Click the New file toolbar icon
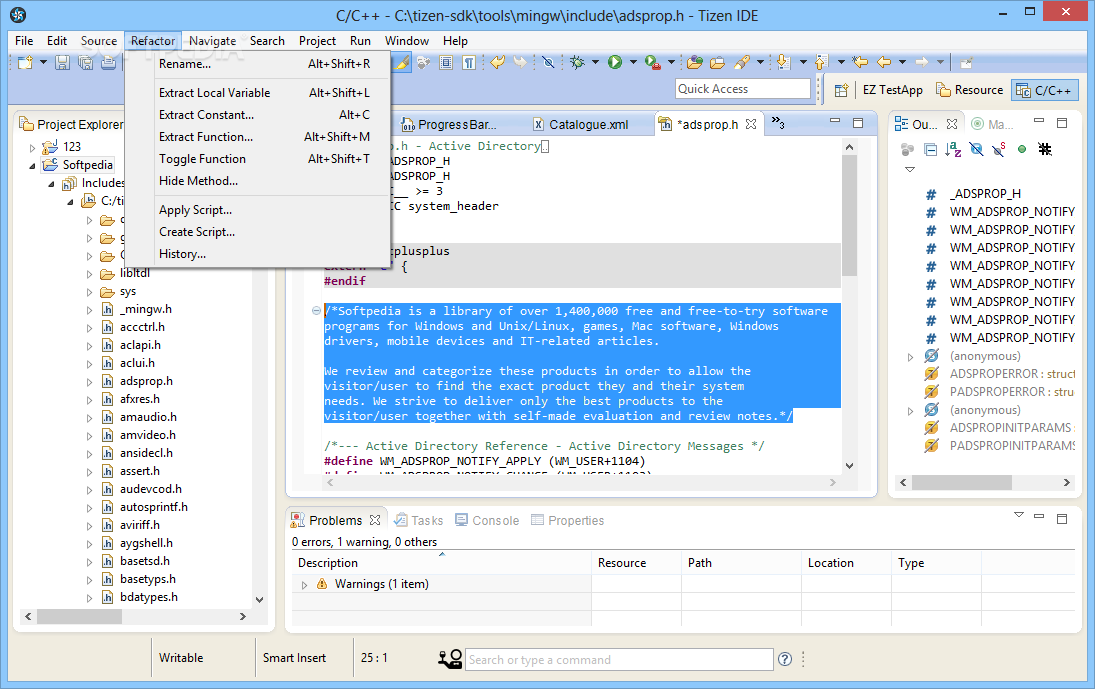The height and width of the screenshot is (689, 1095). point(25,63)
